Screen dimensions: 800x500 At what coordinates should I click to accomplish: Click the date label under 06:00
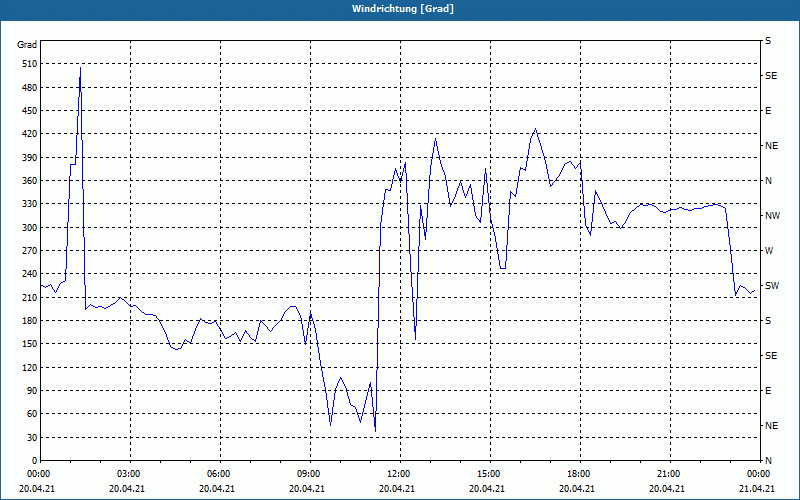pyautogui.click(x=217, y=489)
